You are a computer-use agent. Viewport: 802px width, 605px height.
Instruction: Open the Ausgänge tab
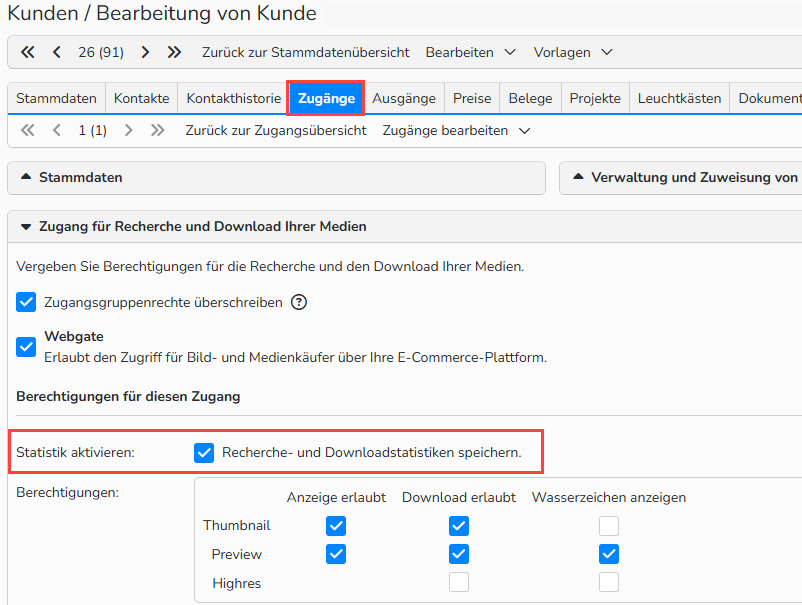(404, 98)
